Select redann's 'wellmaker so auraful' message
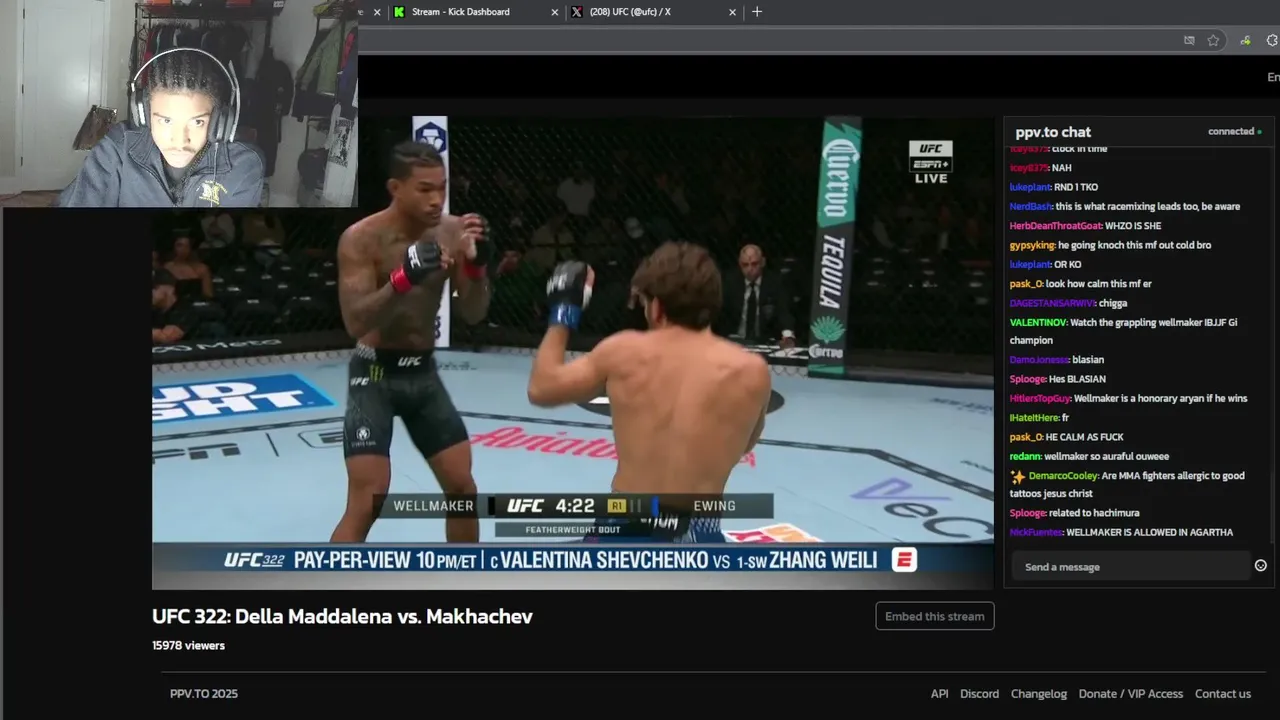Image resolution: width=1280 pixels, height=720 pixels. (x=1089, y=456)
